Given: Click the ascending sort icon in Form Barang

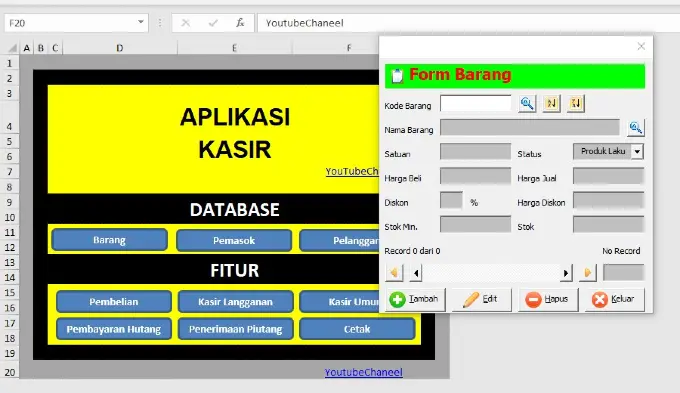Looking at the screenshot, I should tap(551, 104).
